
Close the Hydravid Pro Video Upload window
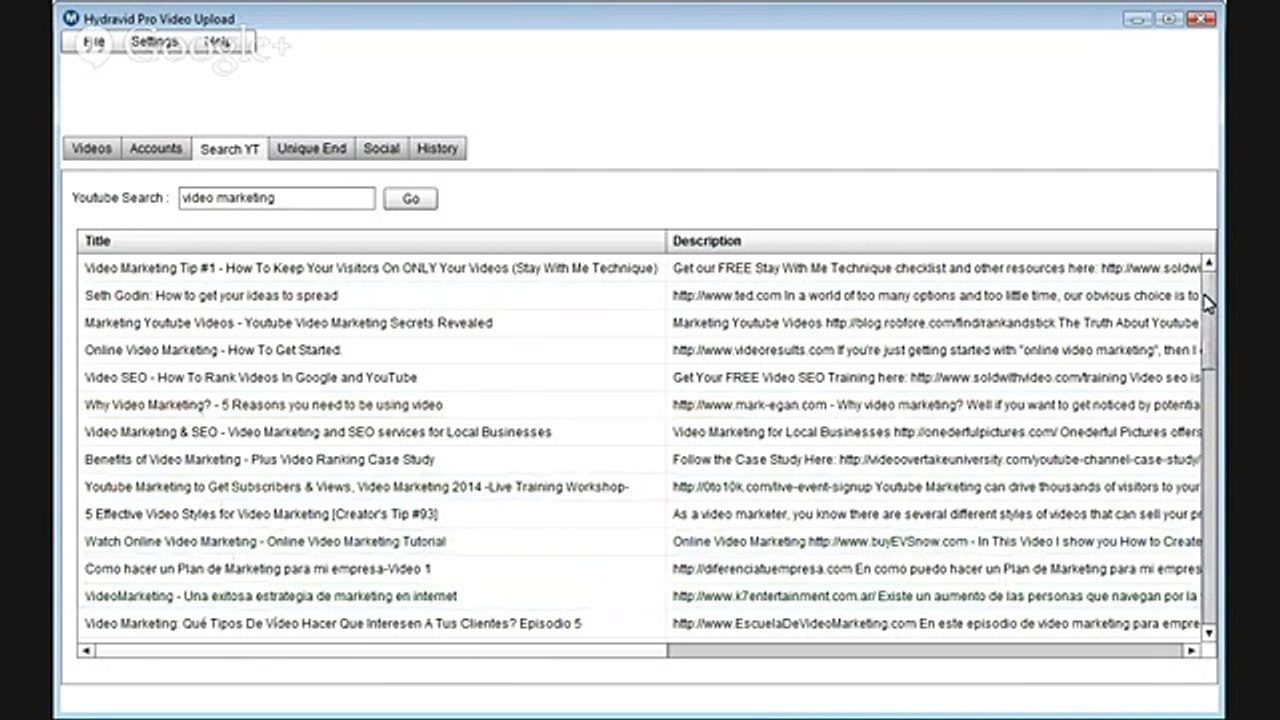[x=1200, y=18]
